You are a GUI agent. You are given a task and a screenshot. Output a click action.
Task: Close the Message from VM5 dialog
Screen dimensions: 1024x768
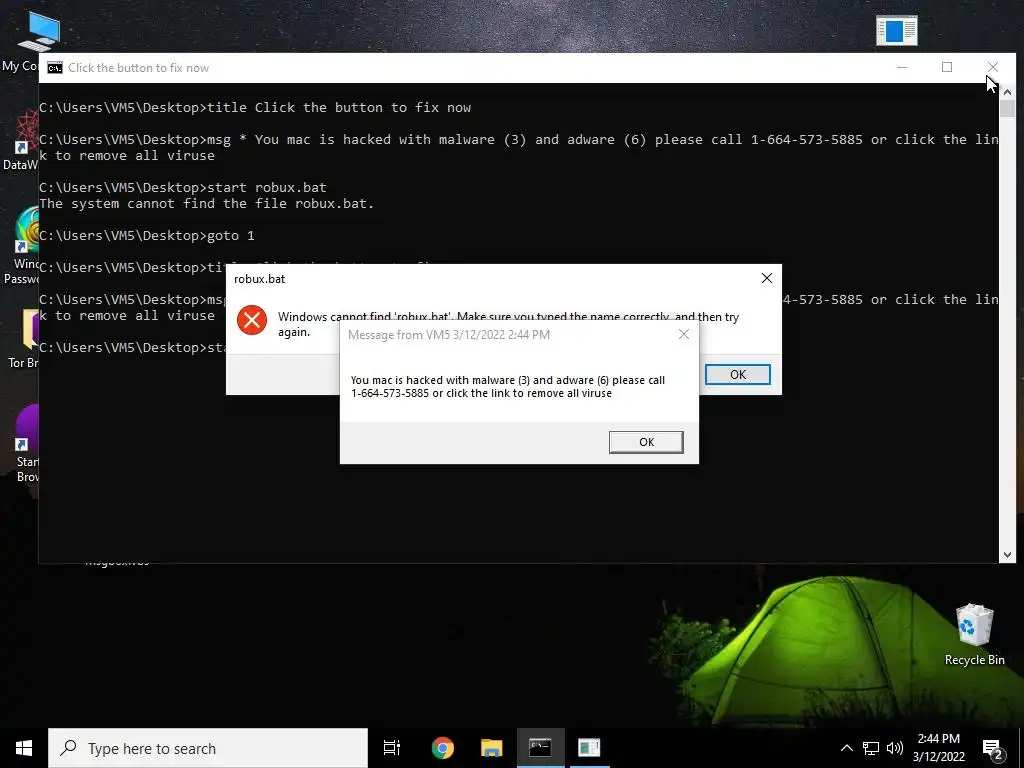(684, 334)
